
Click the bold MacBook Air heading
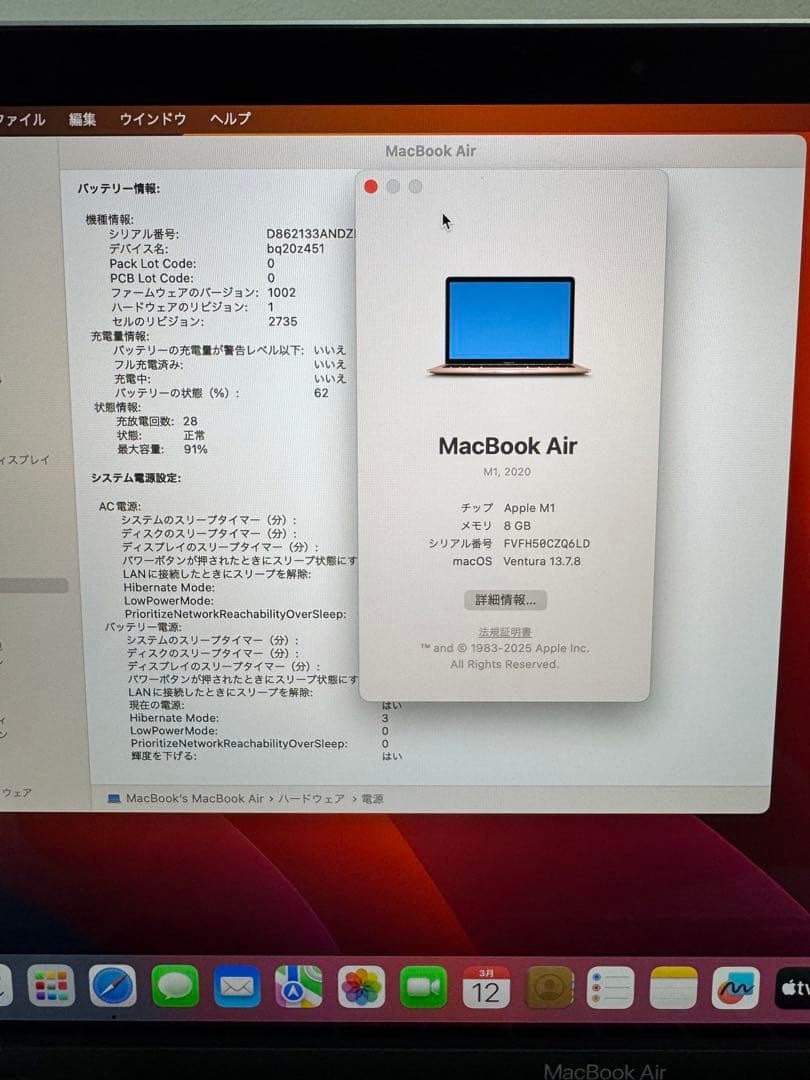tap(508, 446)
